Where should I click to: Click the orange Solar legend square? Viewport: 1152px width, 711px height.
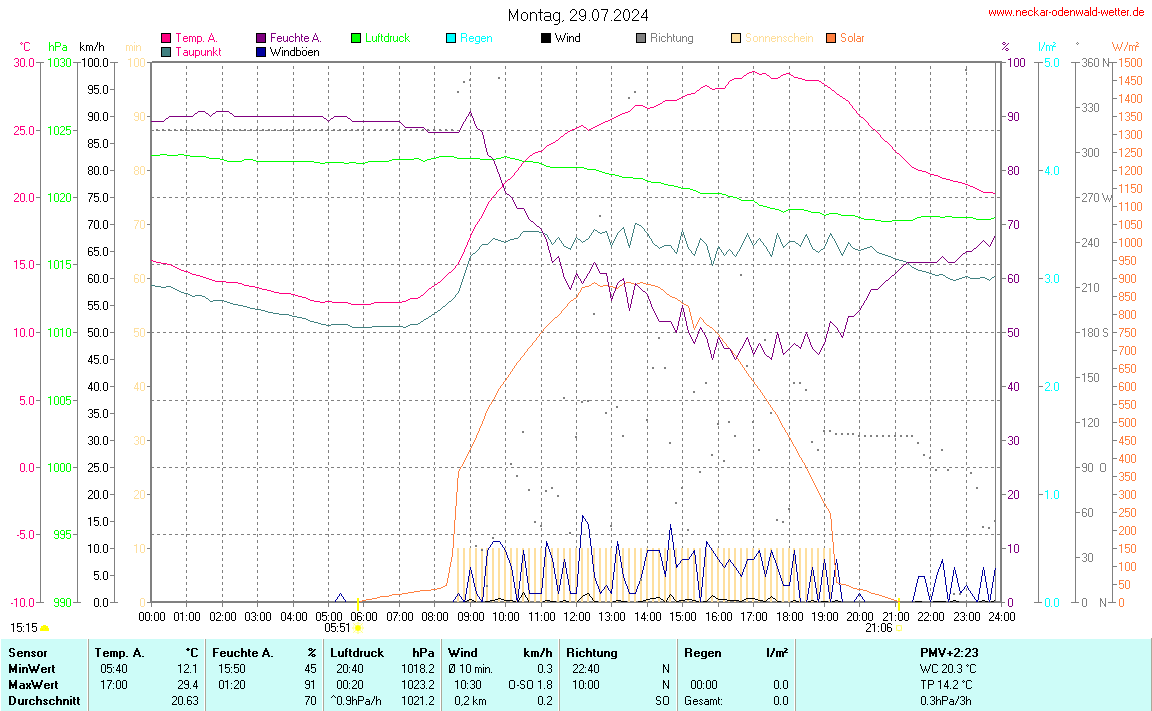pyautogui.click(x=830, y=38)
